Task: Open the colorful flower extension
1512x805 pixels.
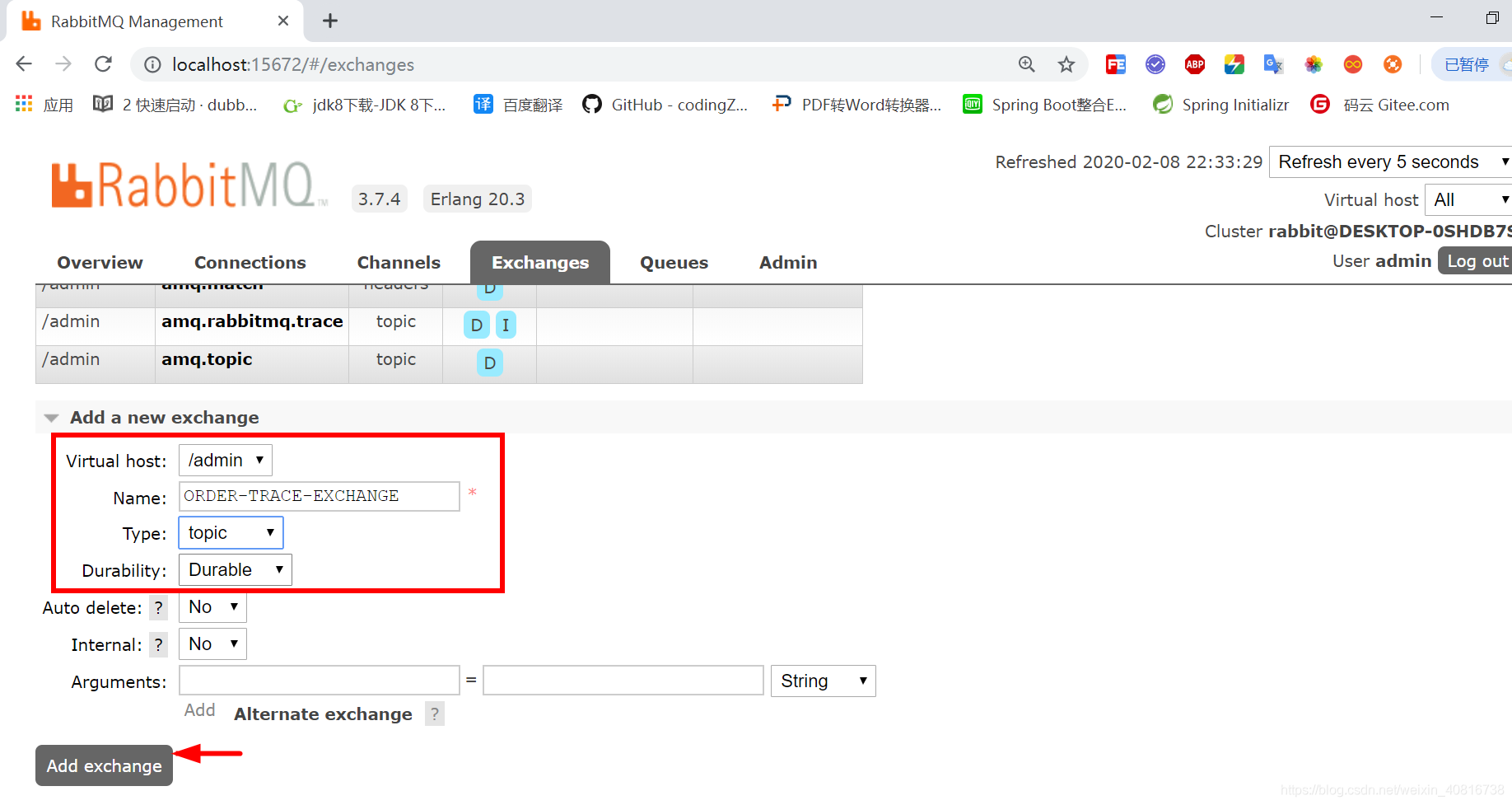Action: tap(1314, 64)
